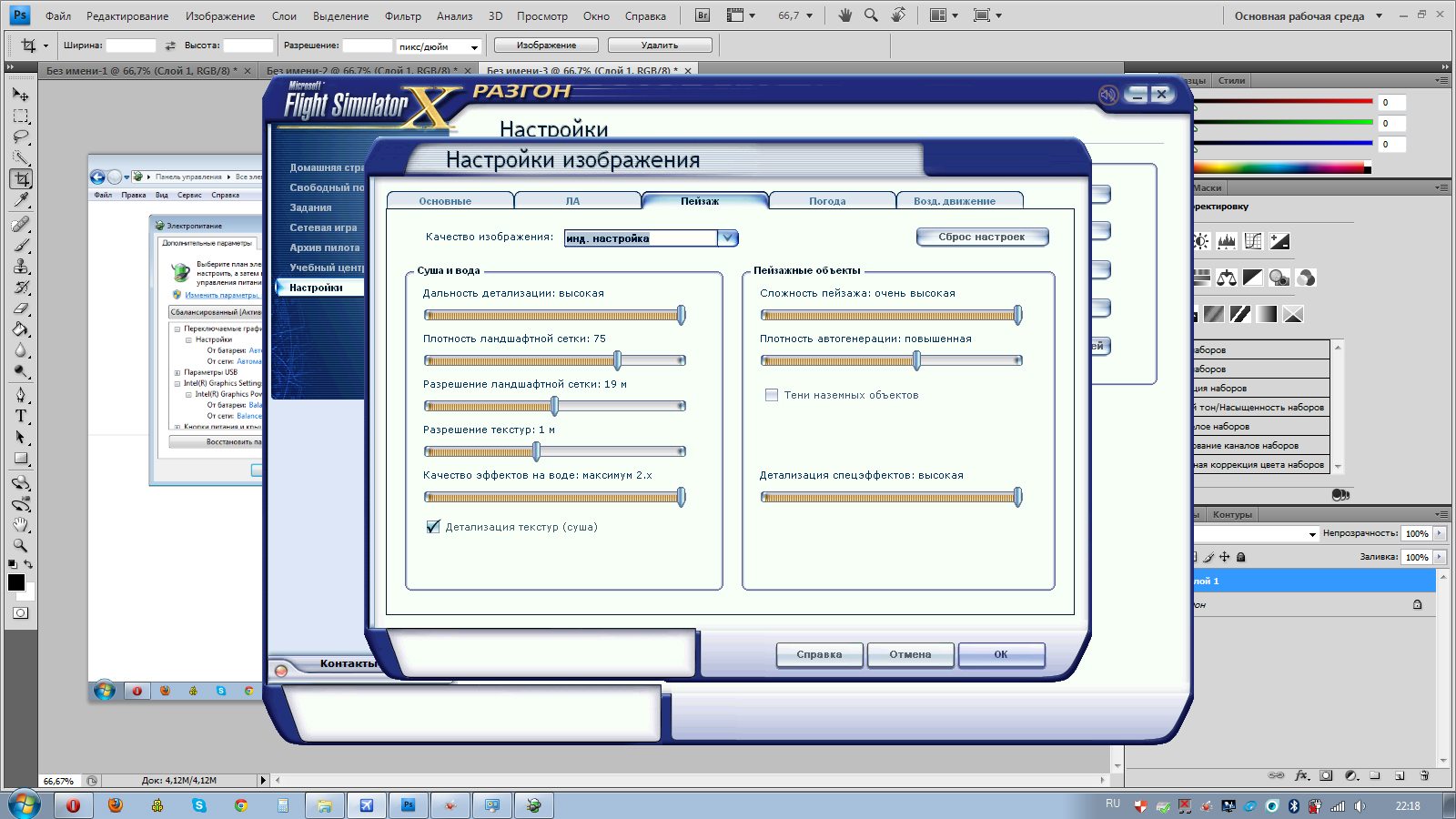1456x819 pixels.
Task: Add a Brightness/Contrast adjustment
Action: coord(1201,241)
